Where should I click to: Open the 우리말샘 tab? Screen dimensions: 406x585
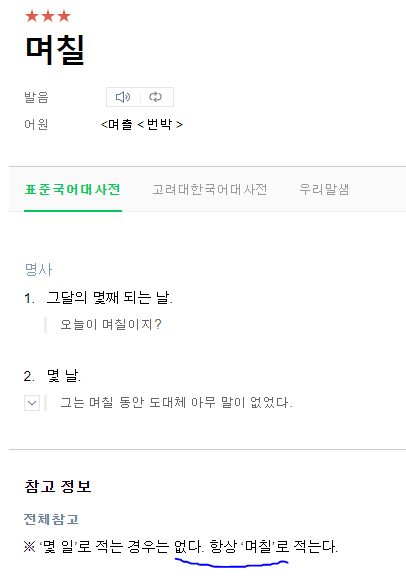tap(324, 190)
